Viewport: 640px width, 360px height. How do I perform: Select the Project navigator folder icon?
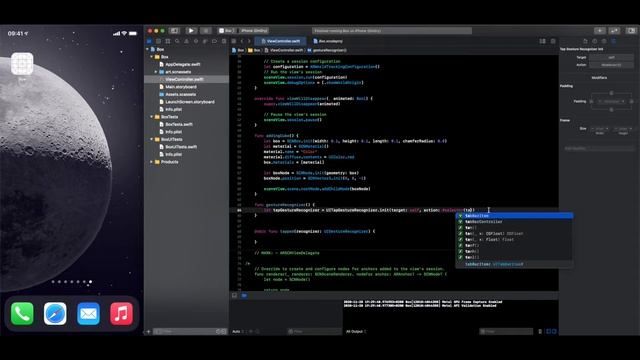coord(149,41)
